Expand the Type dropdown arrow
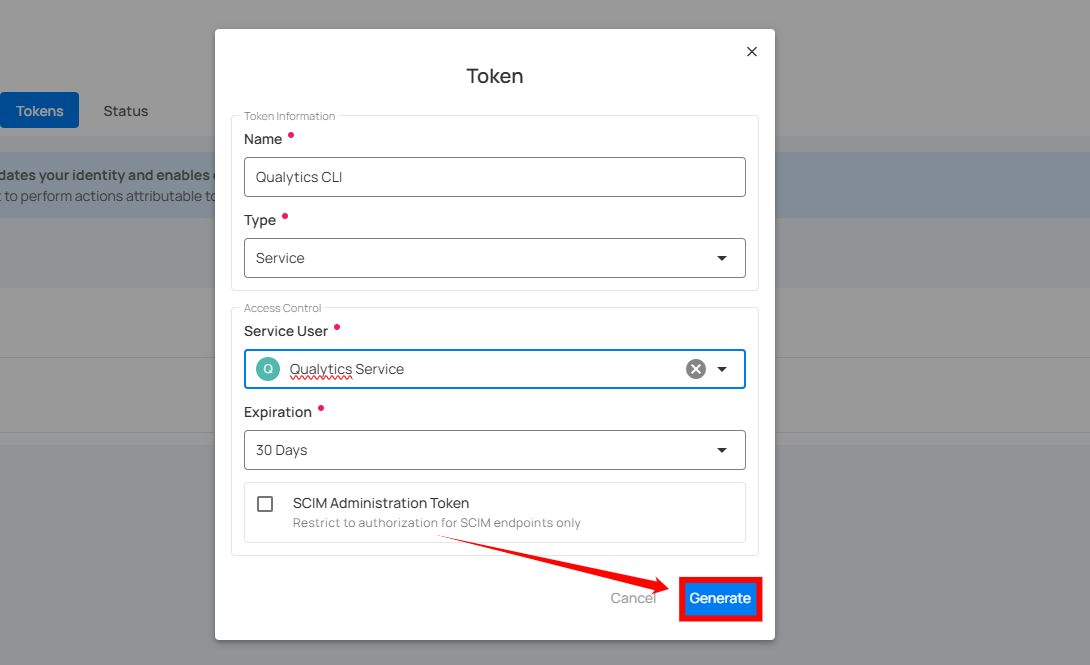Viewport: 1090px width, 665px height. 722,258
